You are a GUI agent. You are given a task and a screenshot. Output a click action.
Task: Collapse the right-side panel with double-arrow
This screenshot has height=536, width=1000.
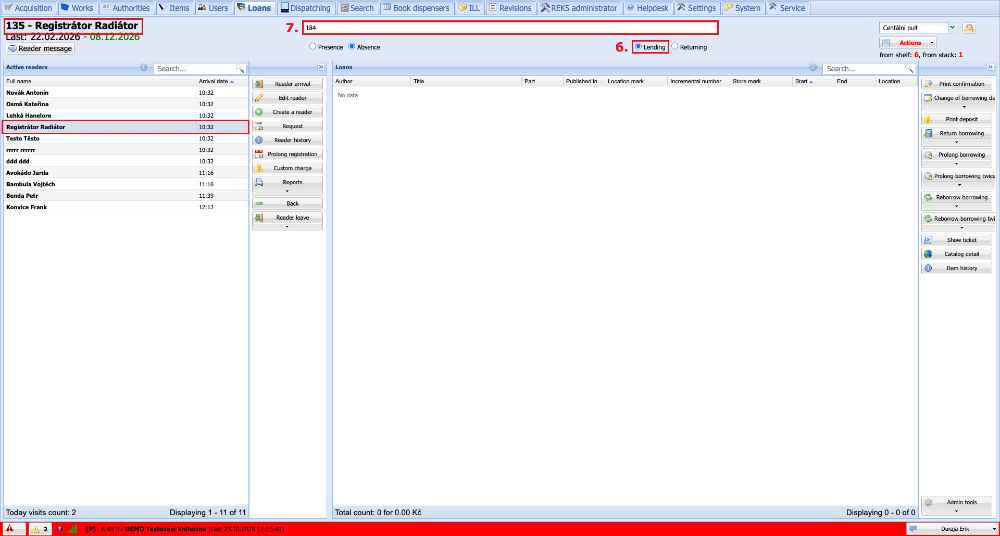point(990,67)
